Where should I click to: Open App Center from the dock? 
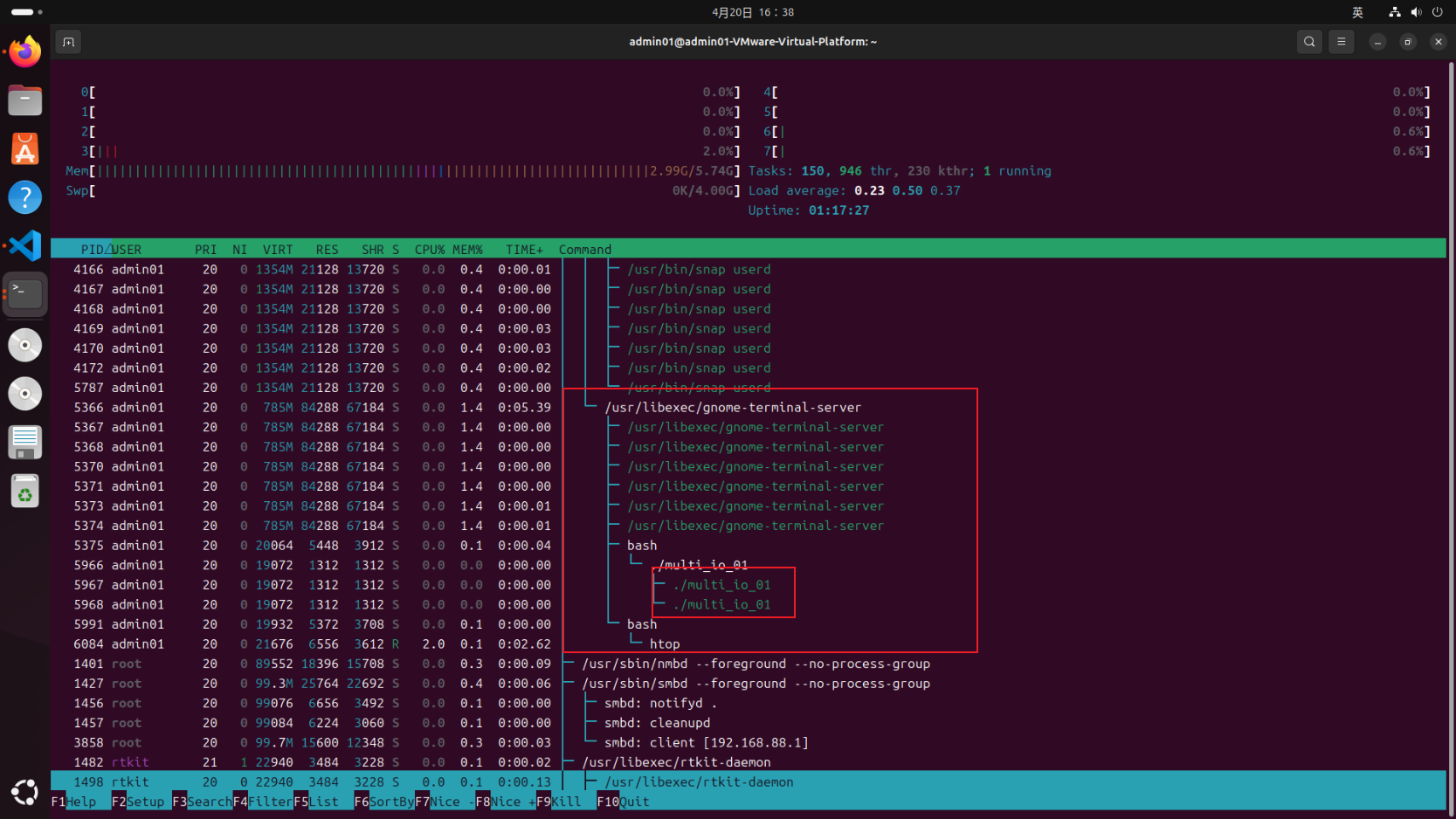(24, 148)
